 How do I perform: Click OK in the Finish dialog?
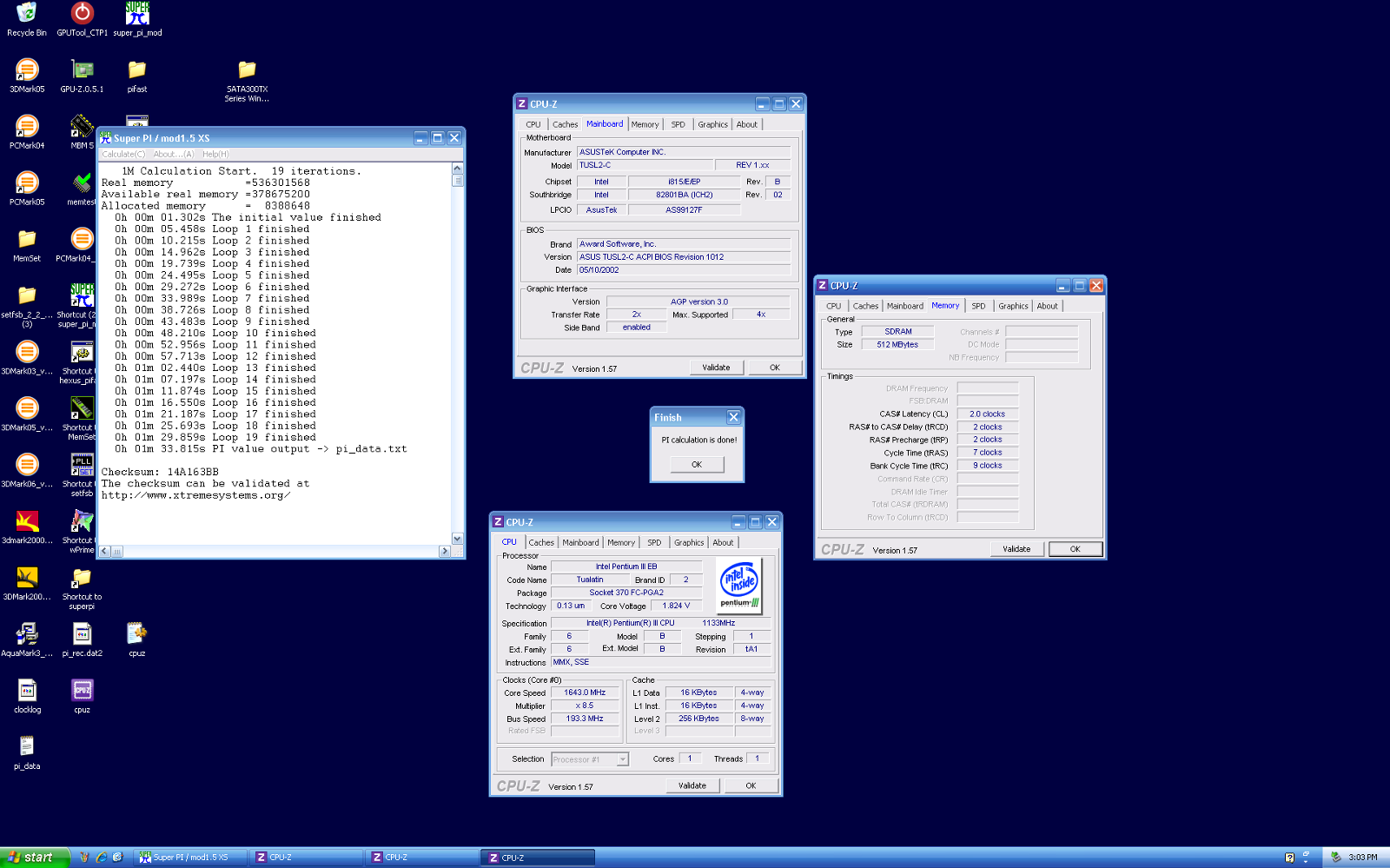[x=697, y=465]
